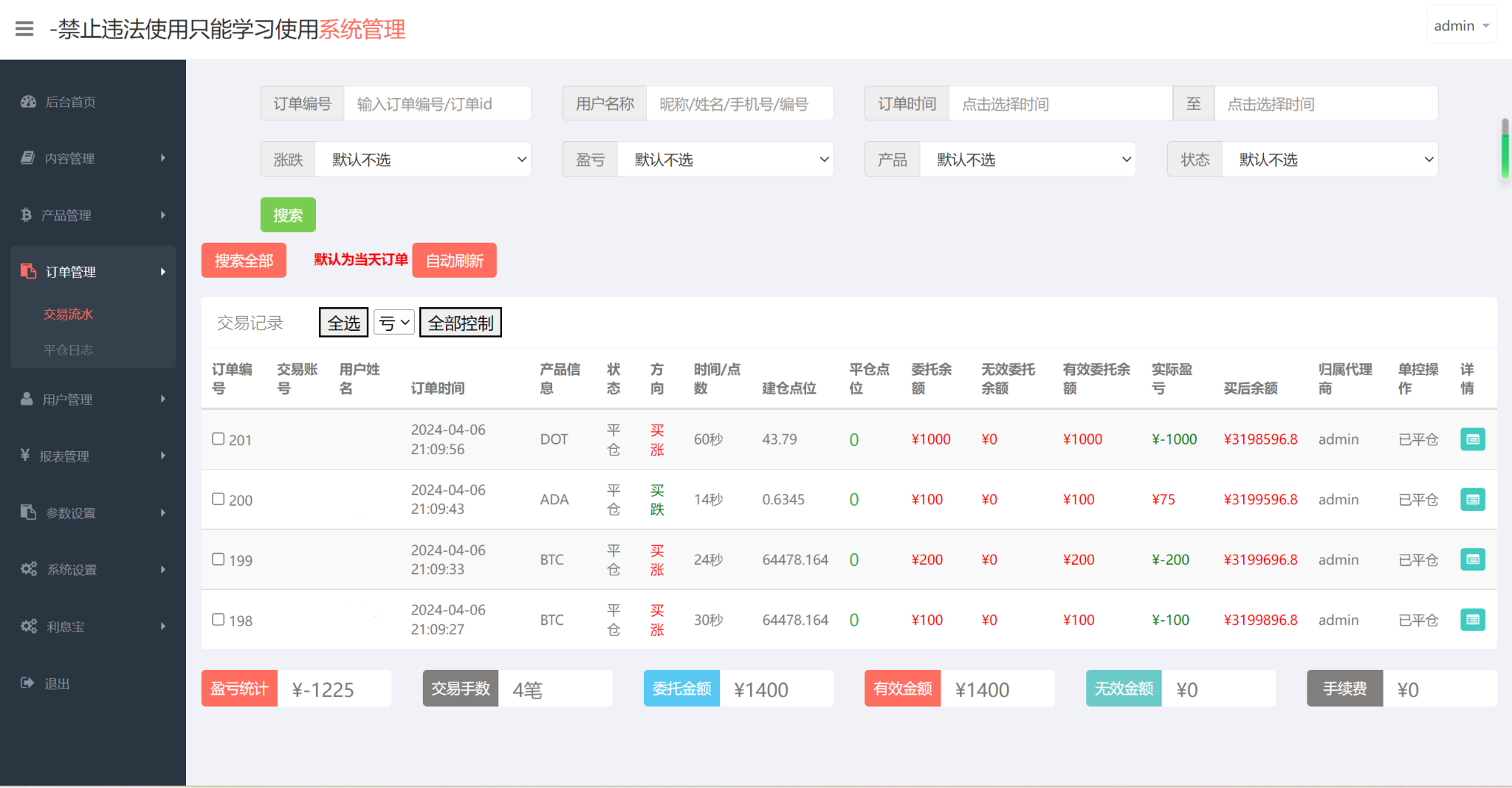Screen dimensions: 1512x788
Task: Click the 搜索全部 button
Action: click(244, 261)
